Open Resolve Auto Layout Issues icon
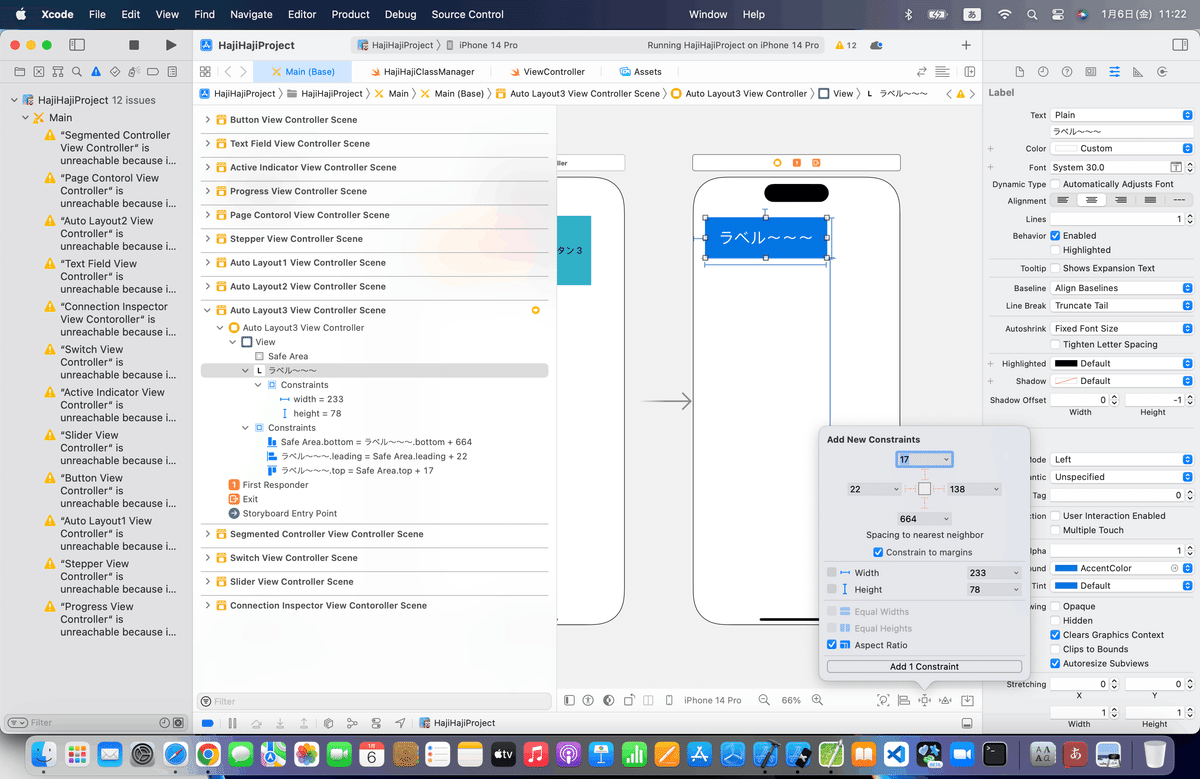The image size is (1200, 779). (946, 700)
